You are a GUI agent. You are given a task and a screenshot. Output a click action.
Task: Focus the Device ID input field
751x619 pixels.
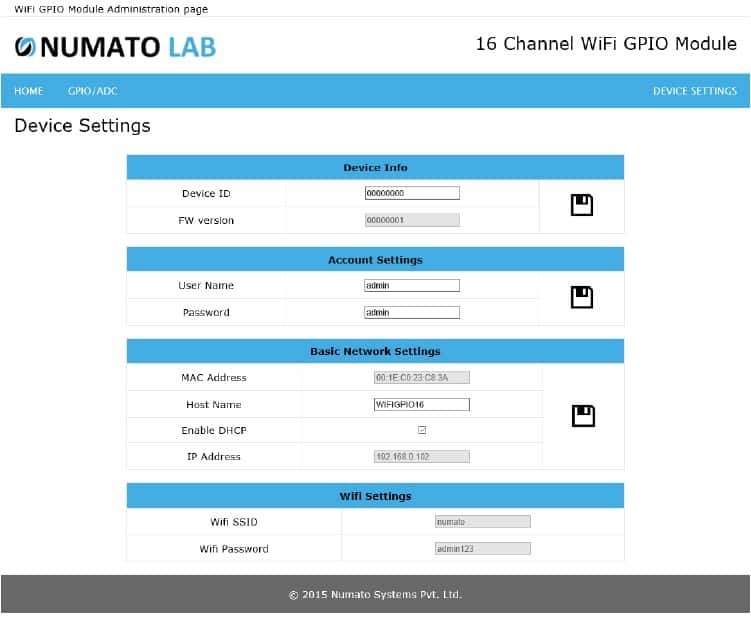[412, 193]
